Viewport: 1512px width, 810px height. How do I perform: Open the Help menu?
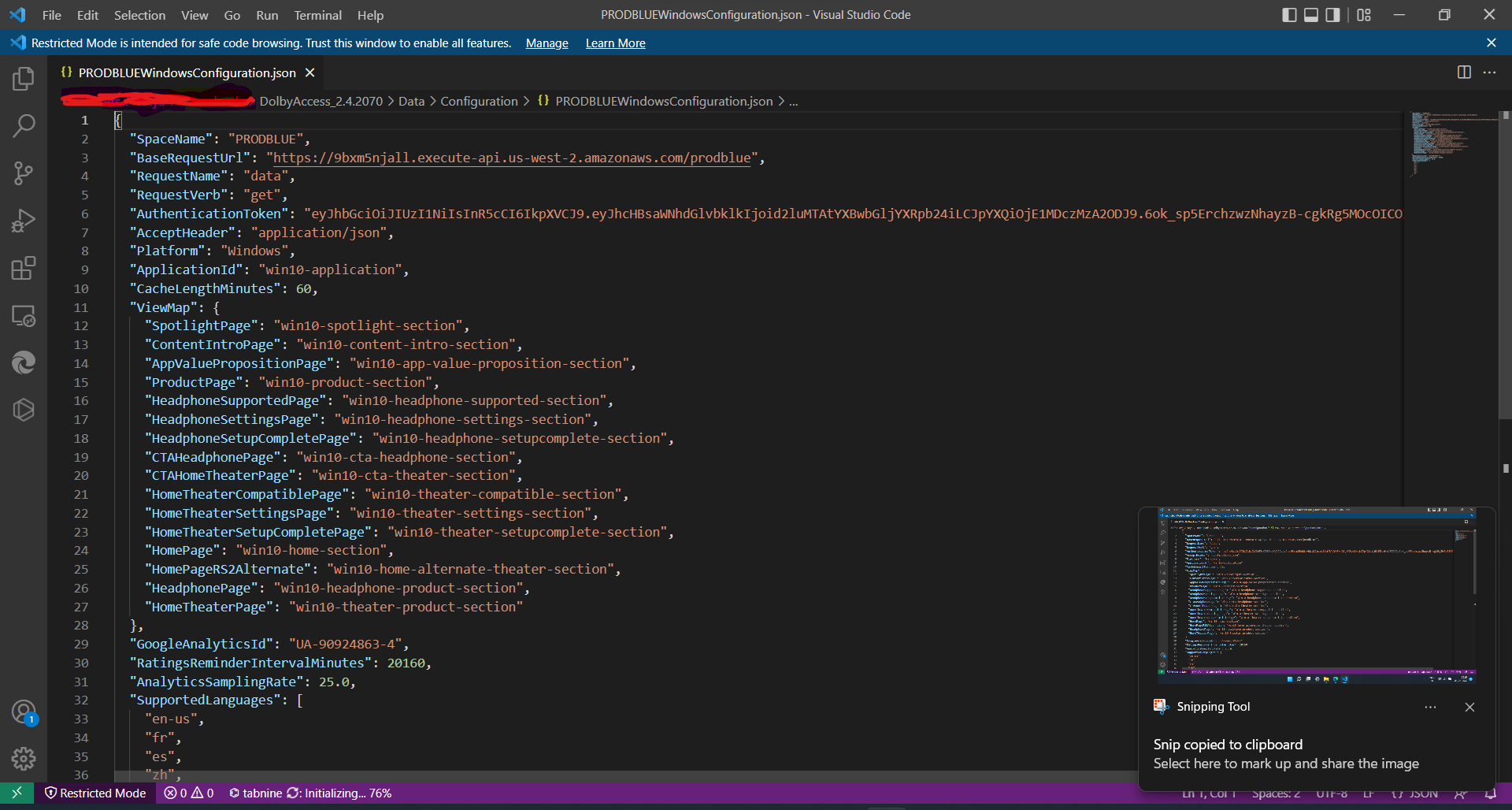pos(370,15)
